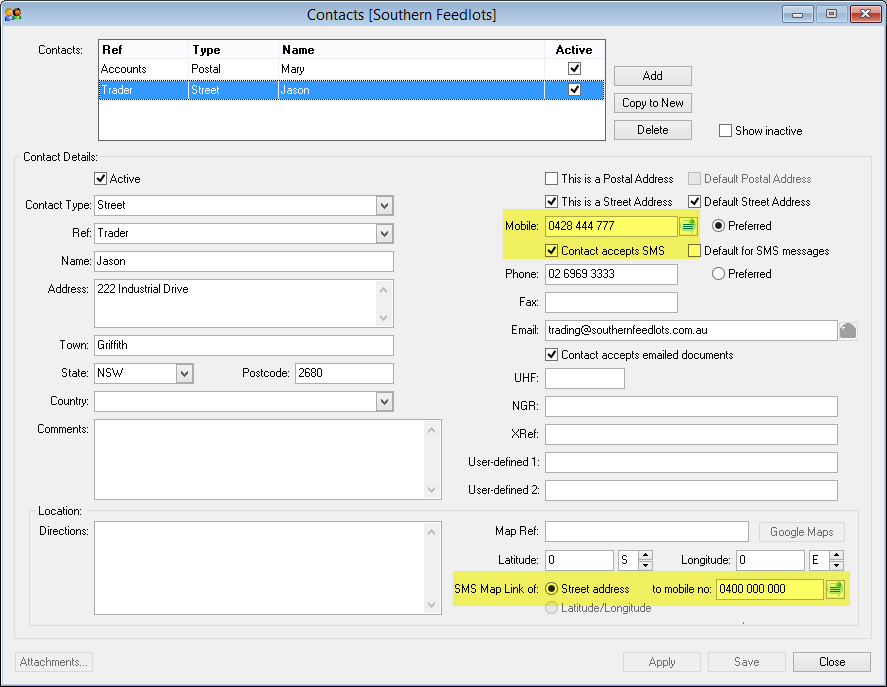The width and height of the screenshot is (887, 687).
Task: Toggle the Contact accepts SMS checkbox
Action: tap(552, 251)
